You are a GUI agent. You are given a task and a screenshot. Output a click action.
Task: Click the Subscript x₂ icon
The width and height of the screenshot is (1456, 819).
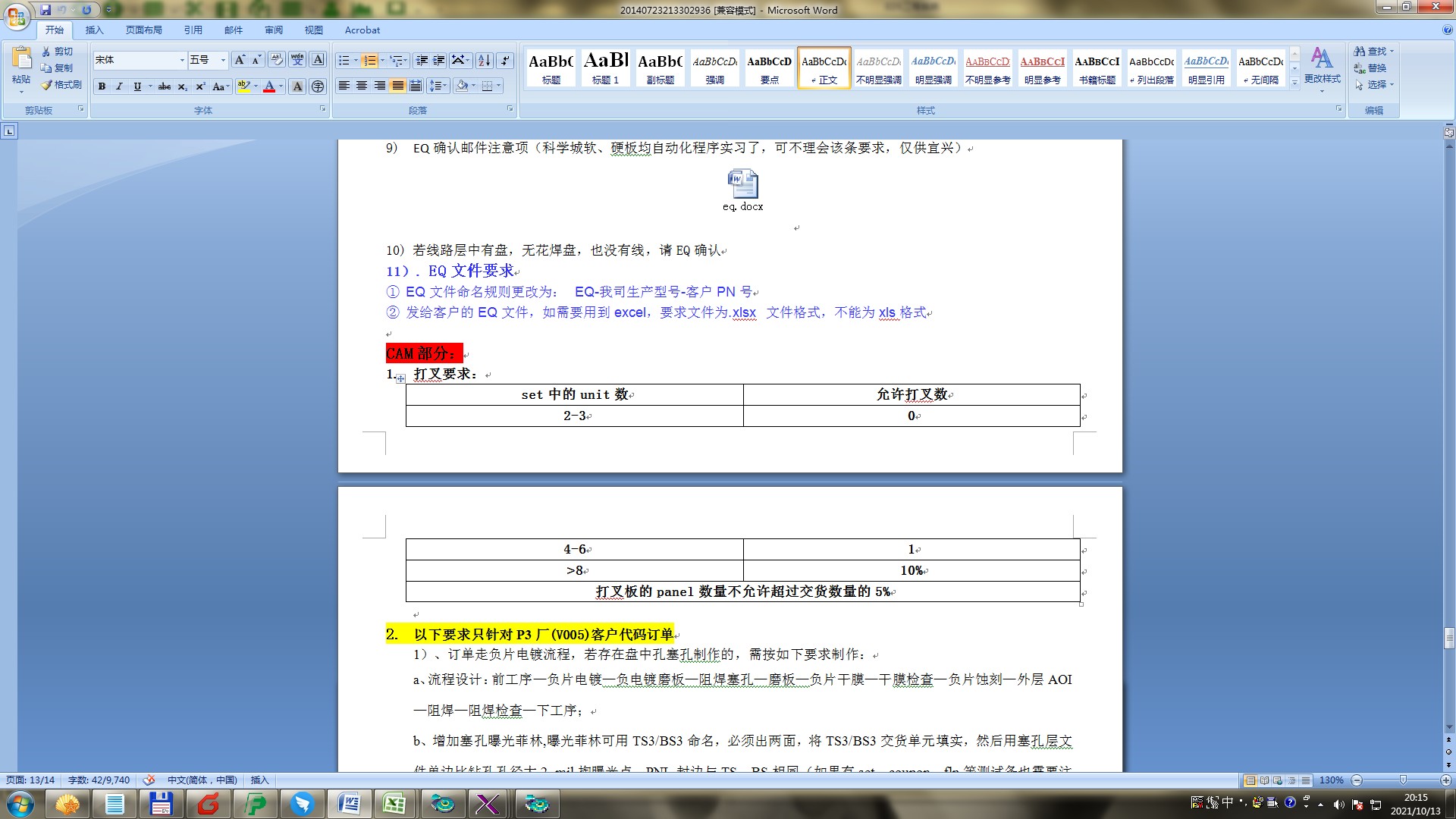[182, 86]
